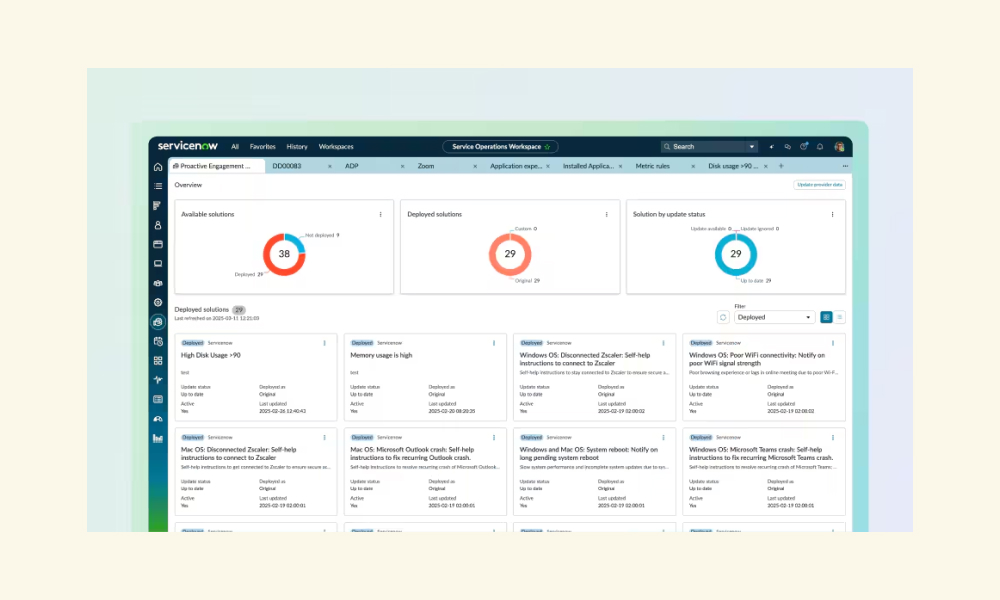Viewport: 1000px width, 600px height.
Task: Click the blue Not deployed donut segment
Action: click(295, 242)
